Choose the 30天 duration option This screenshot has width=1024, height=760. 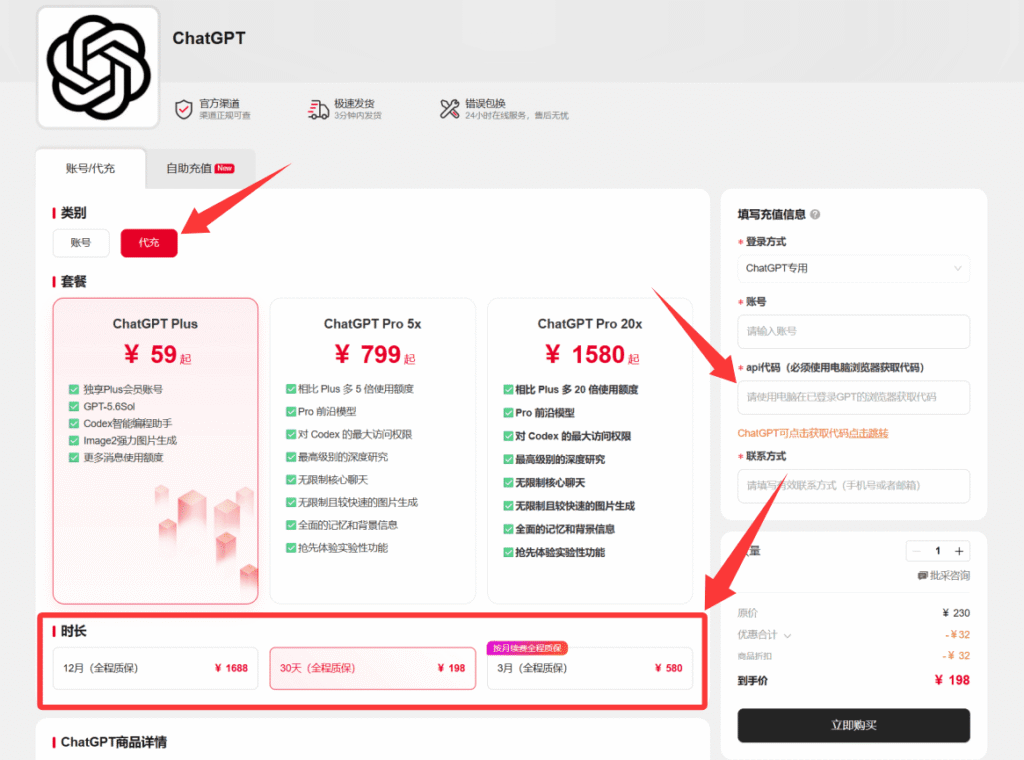tap(372, 668)
